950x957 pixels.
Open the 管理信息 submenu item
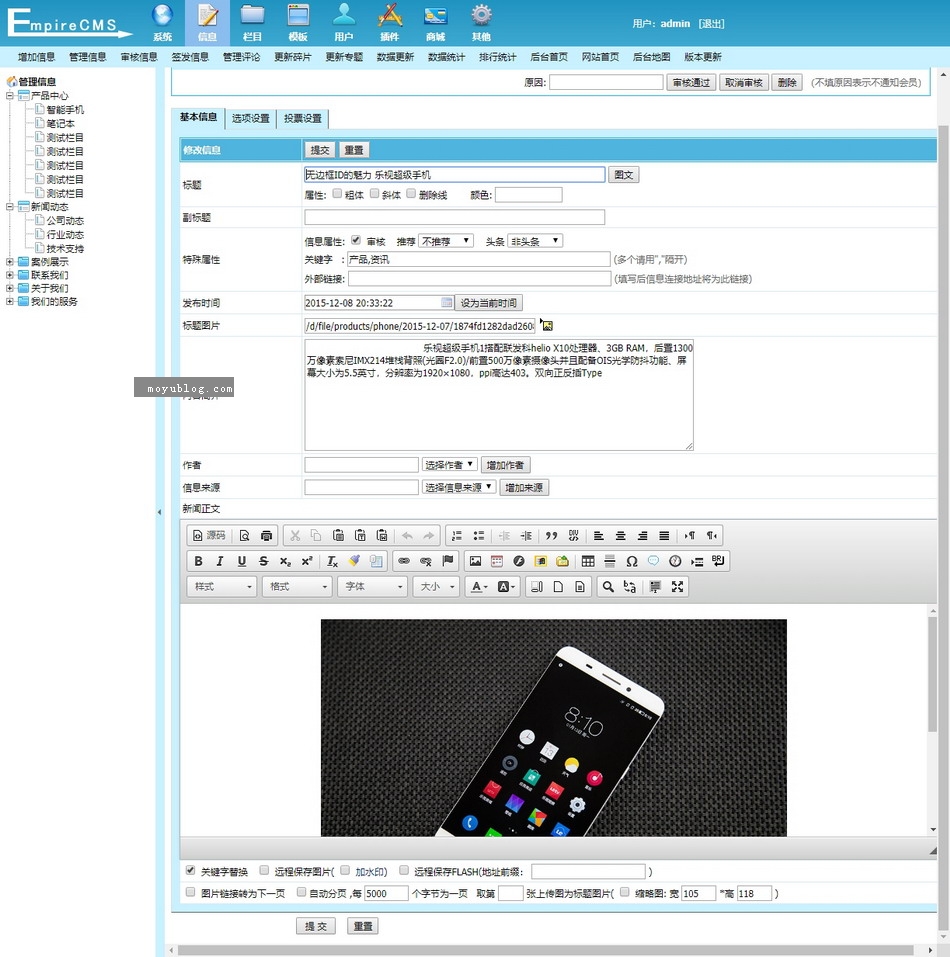point(87,57)
